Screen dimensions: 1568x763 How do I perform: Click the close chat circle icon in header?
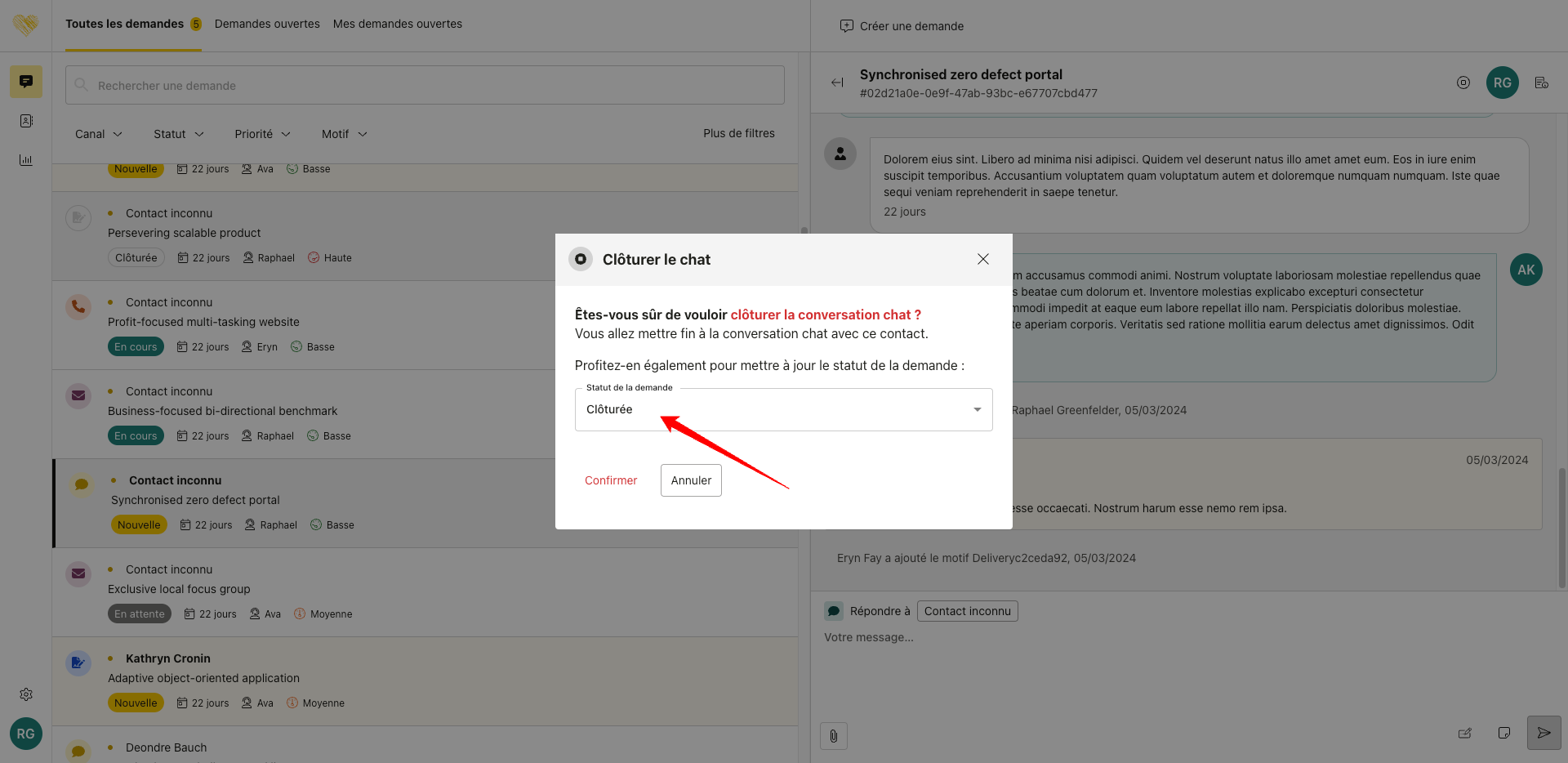click(1463, 83)
